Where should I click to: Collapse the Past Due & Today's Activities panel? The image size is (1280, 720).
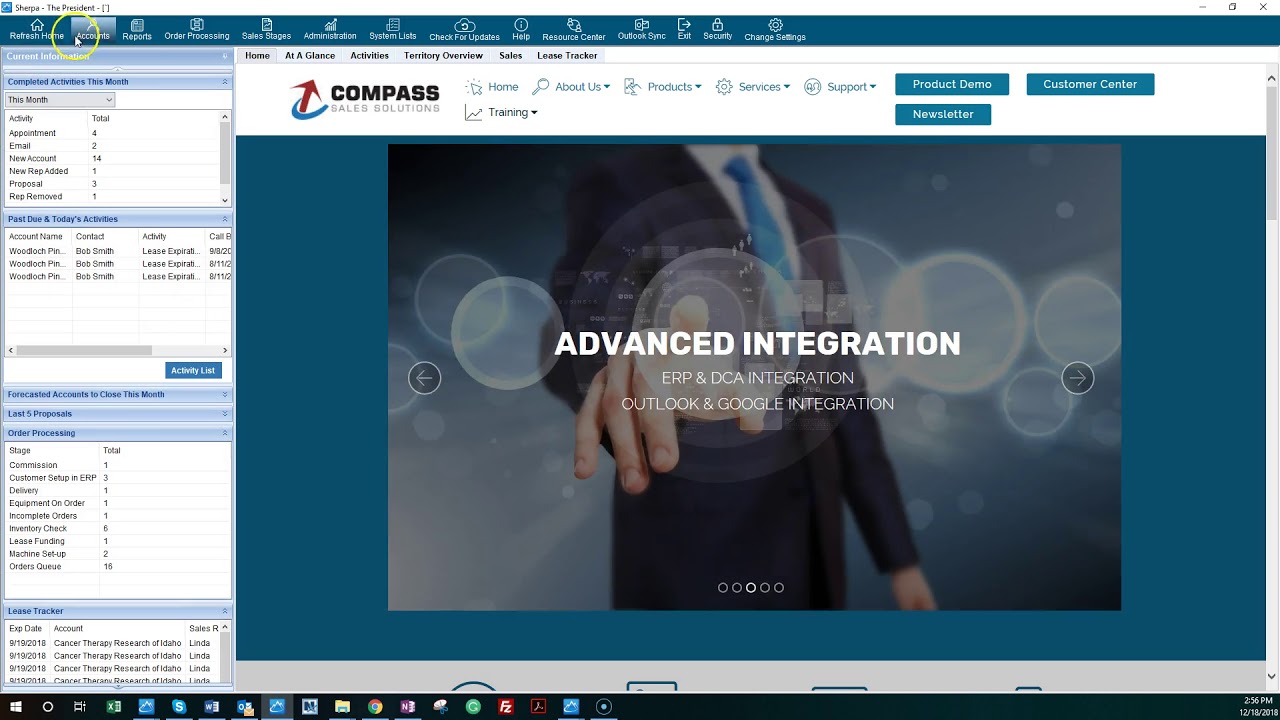(225, 219)
